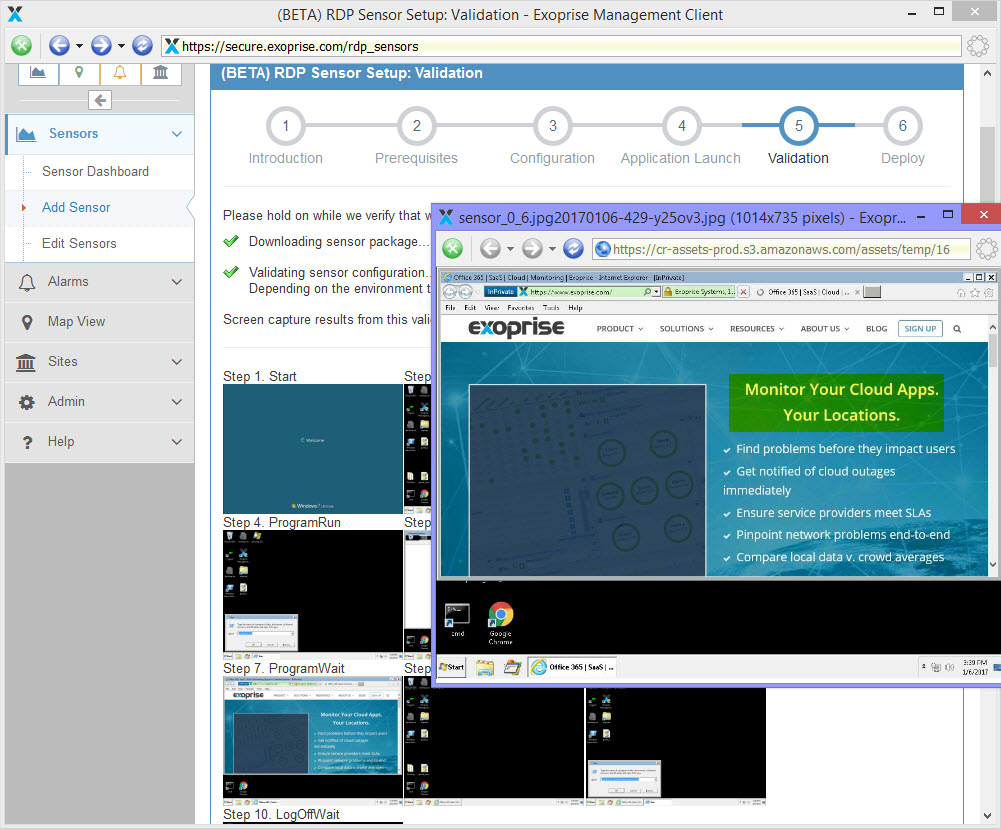Open Step 7 ProgramWait screenshot thumbnail

pyautogui.click(x=312, y=741)
